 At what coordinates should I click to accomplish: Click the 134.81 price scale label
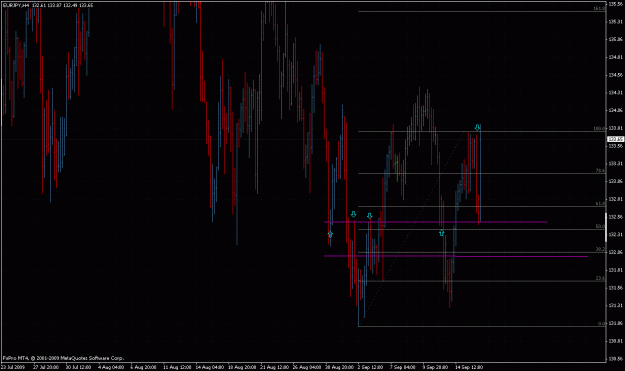615,57
